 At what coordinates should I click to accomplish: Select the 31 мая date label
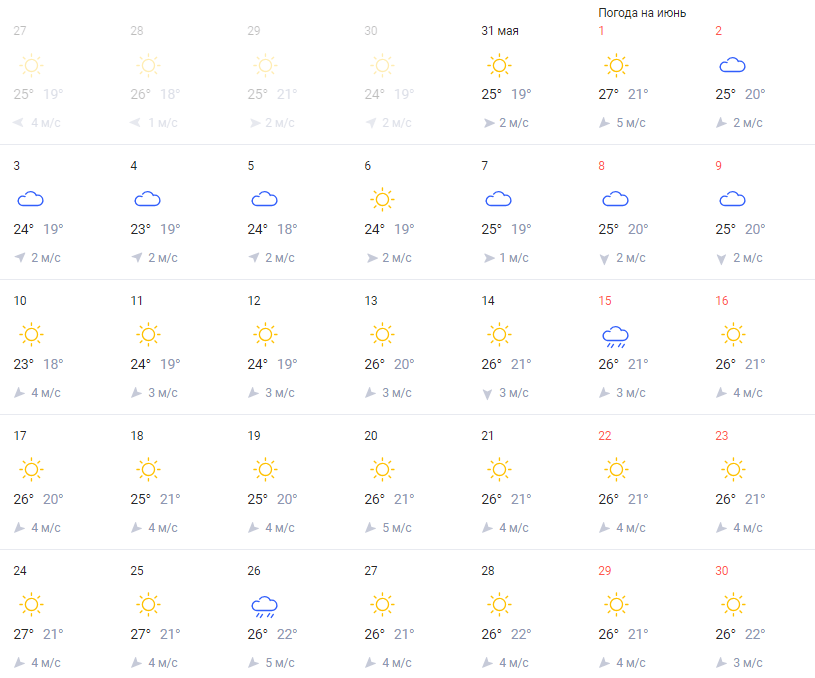tap(499, 31)
